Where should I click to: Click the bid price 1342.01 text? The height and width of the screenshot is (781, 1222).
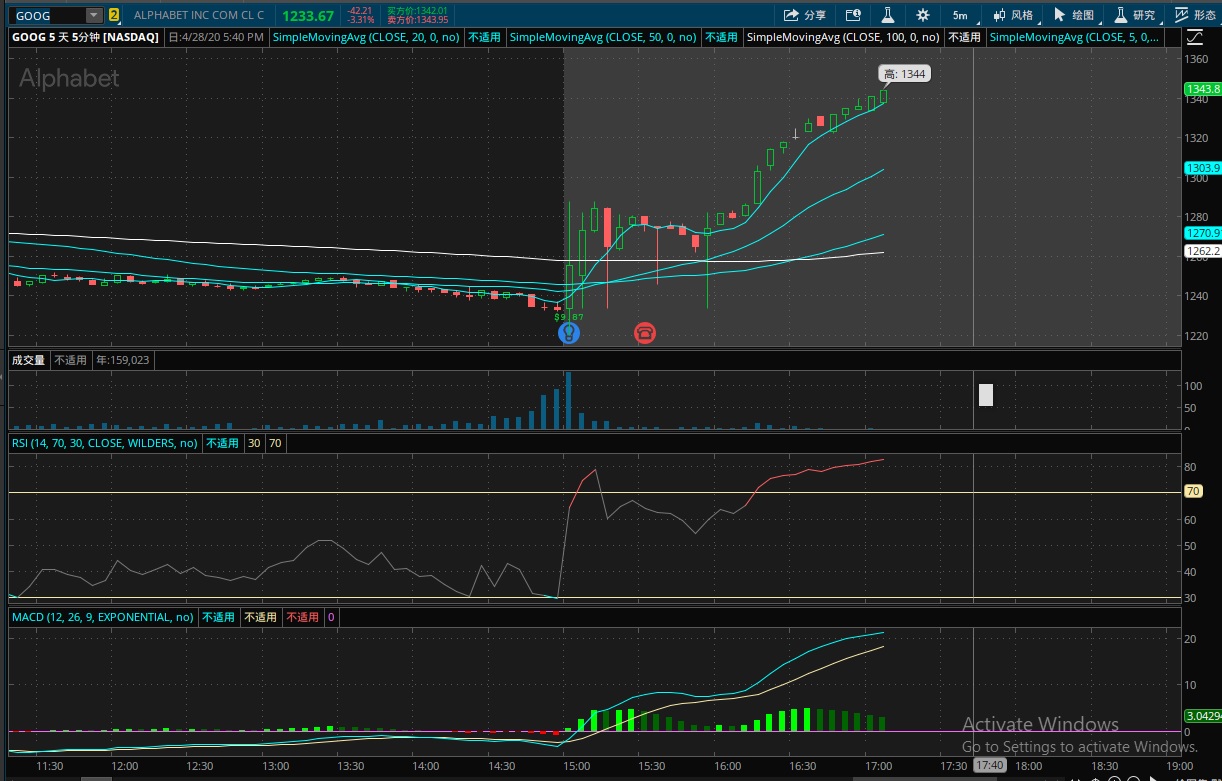418,10
